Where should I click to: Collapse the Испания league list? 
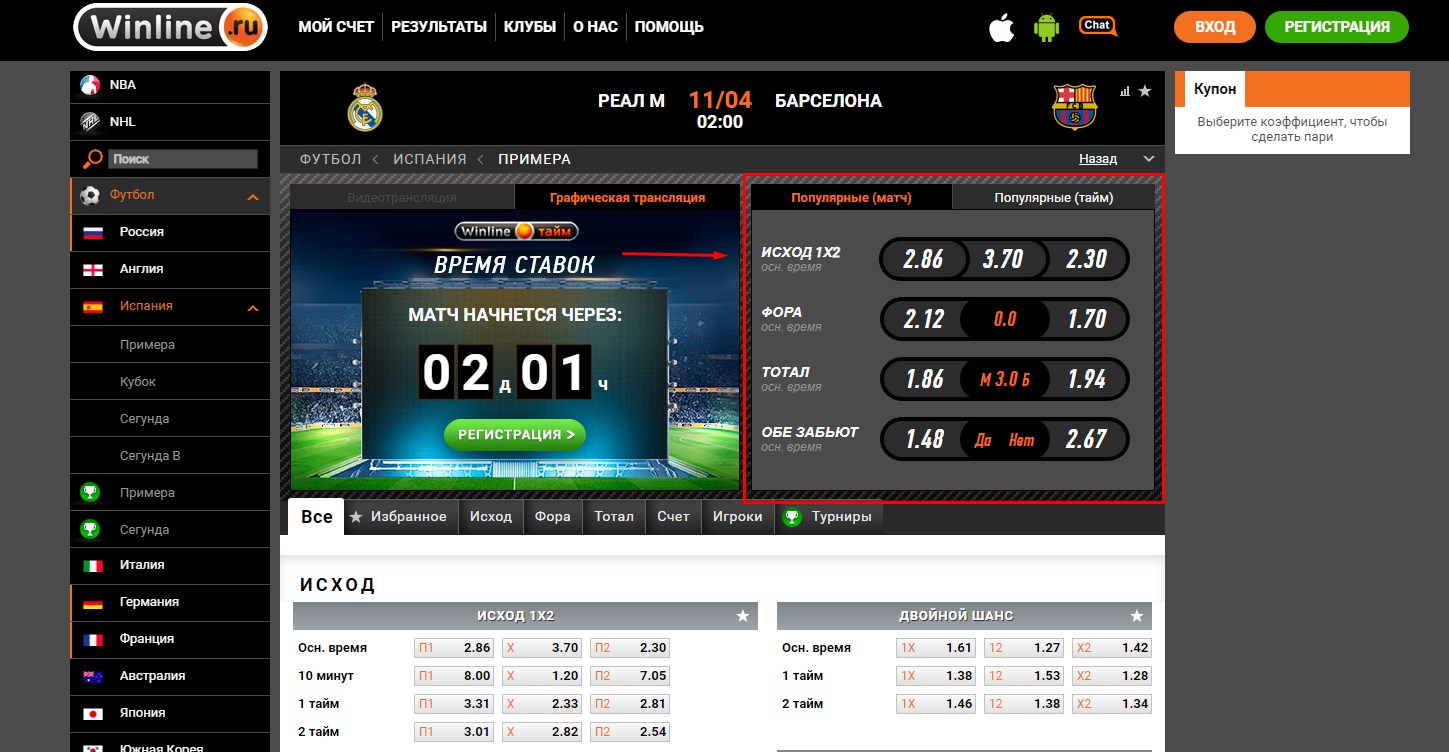(253, 308)
